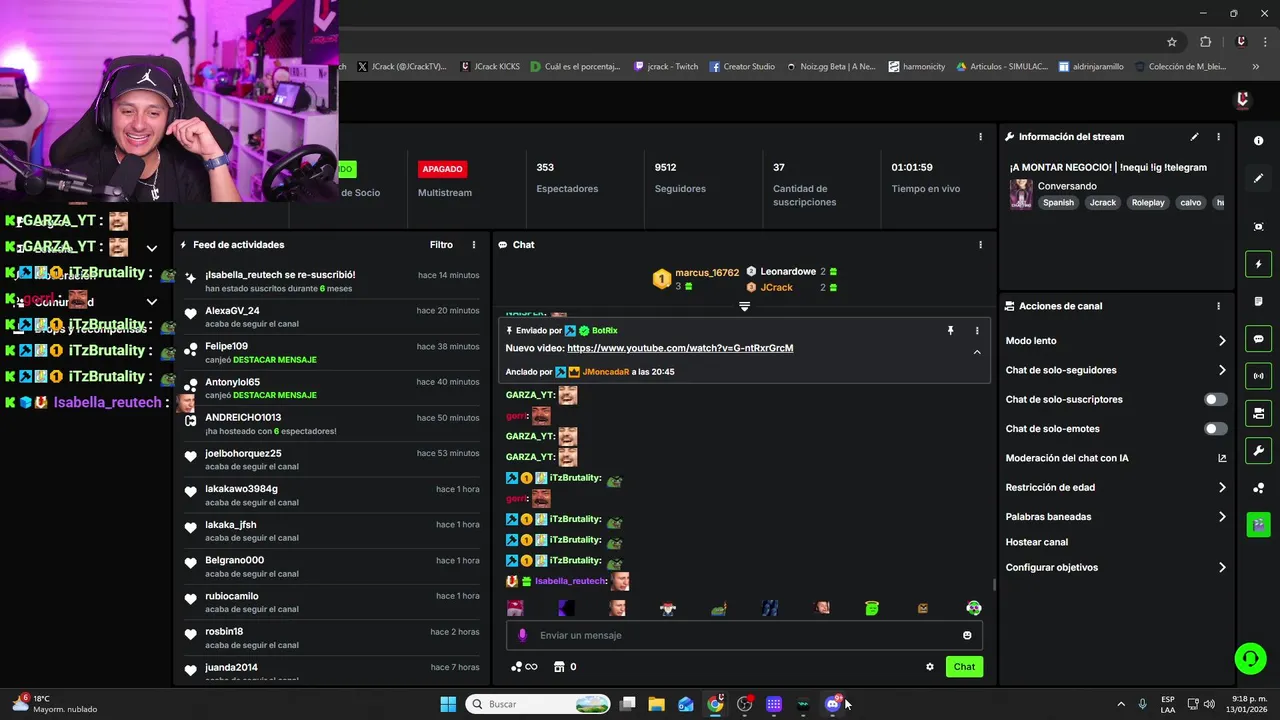
Task: Open Feed de actividades options menu
Action: coord(474,245)
